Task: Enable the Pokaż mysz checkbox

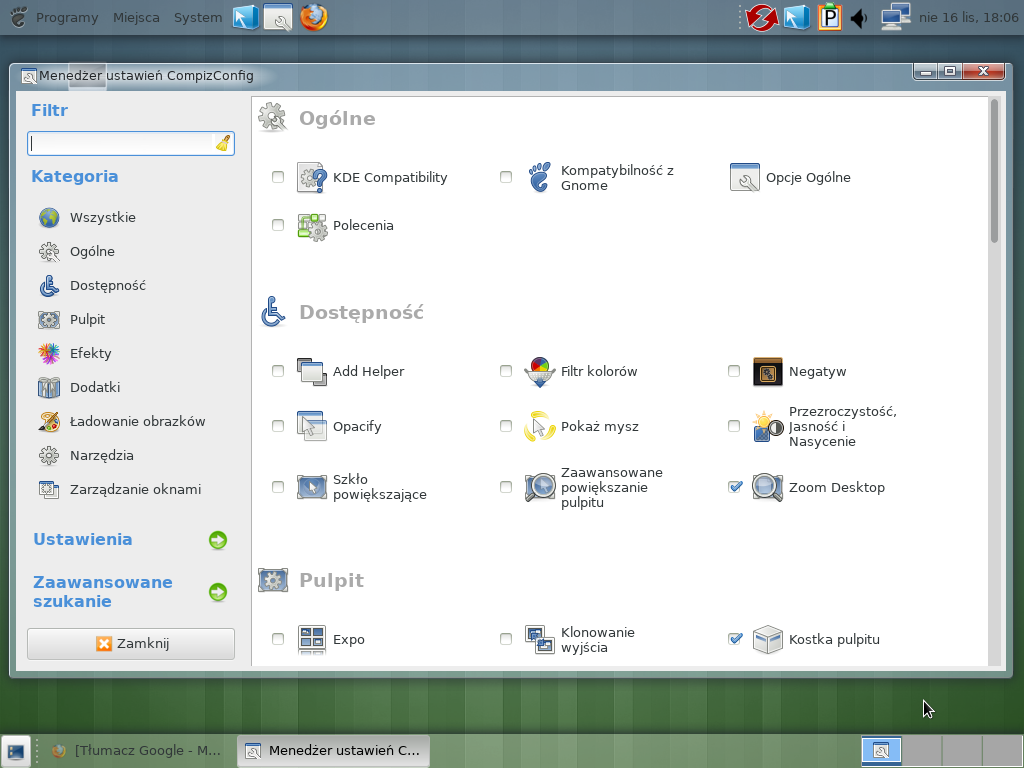Action: tap(506, 426)
